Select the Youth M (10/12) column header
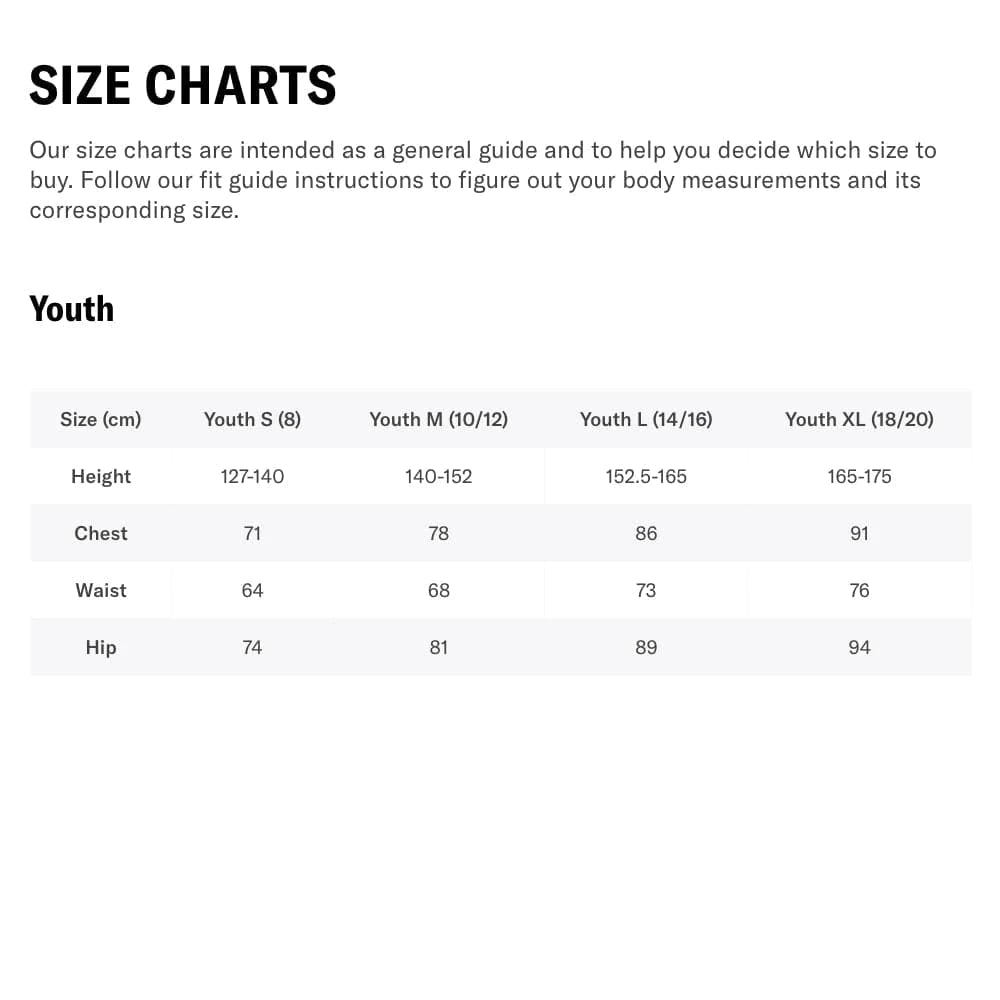The image size is (1000, 1000). (438, 419)
